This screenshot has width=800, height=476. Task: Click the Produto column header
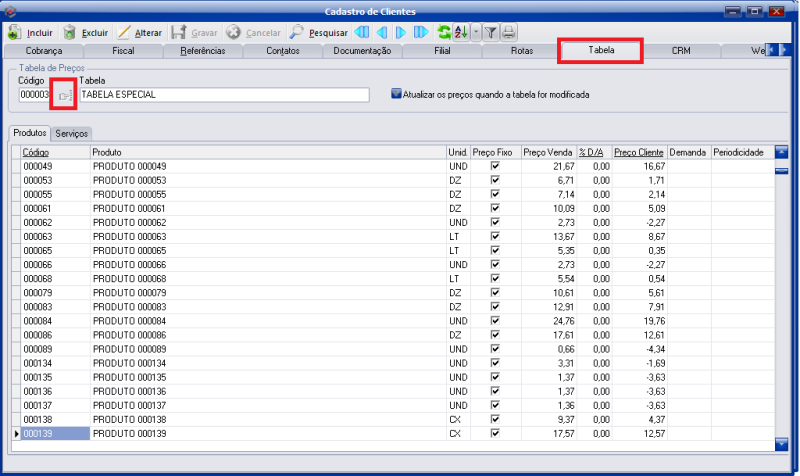[x=268, y=153]
